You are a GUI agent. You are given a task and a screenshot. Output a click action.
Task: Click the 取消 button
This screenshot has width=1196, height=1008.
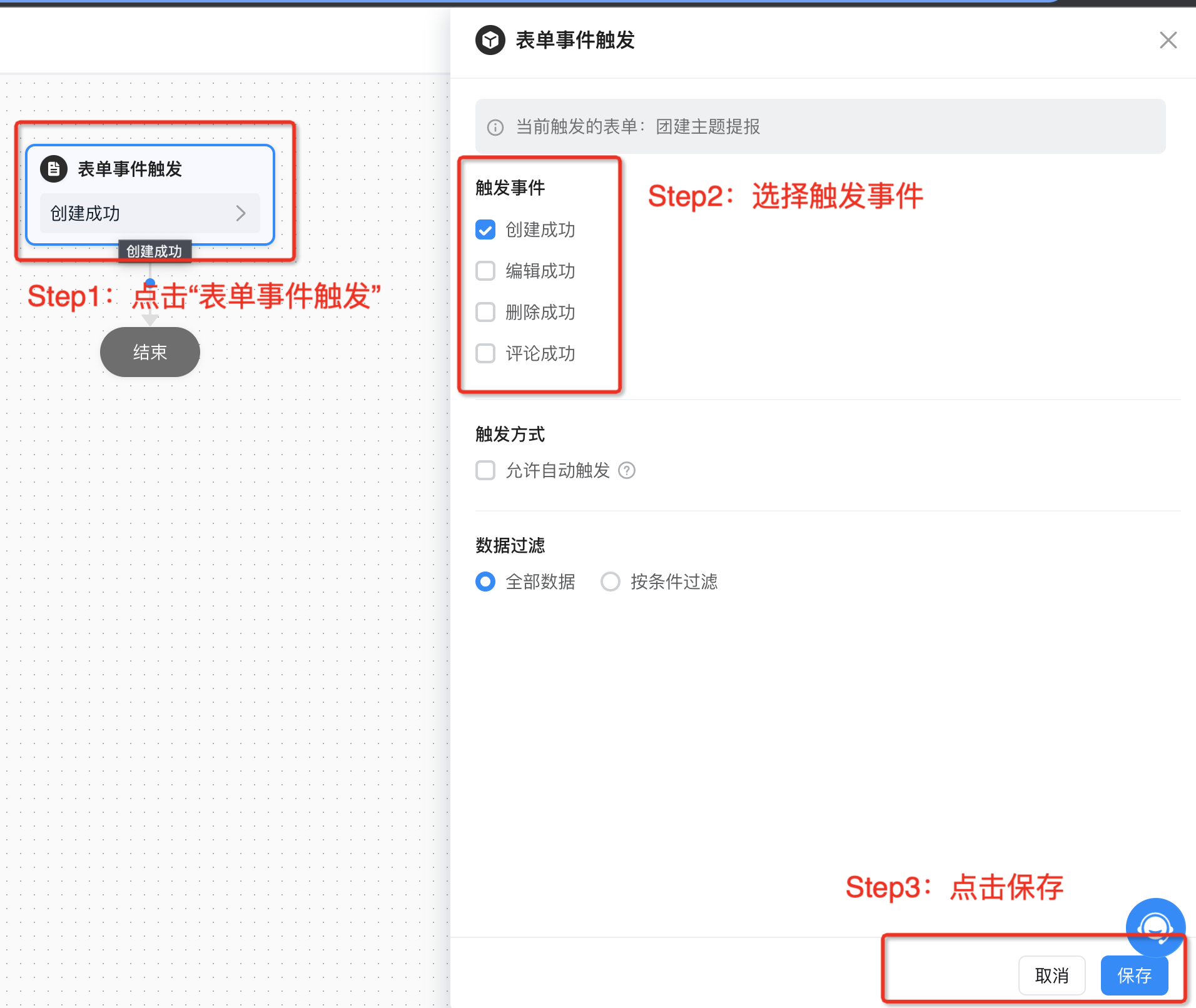point(1052,975)
